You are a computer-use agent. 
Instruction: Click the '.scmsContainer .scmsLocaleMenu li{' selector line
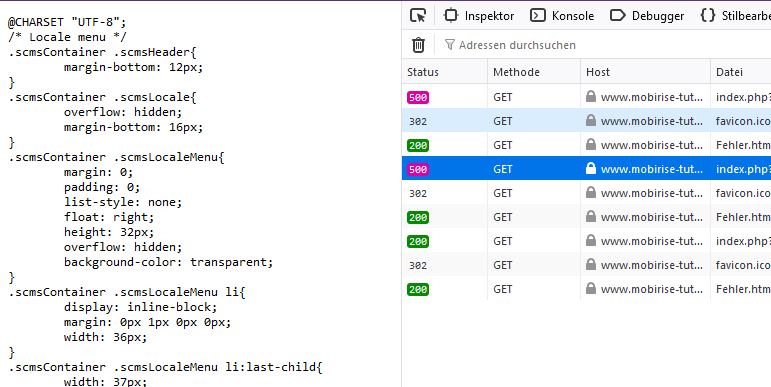[x=127, y=292]
